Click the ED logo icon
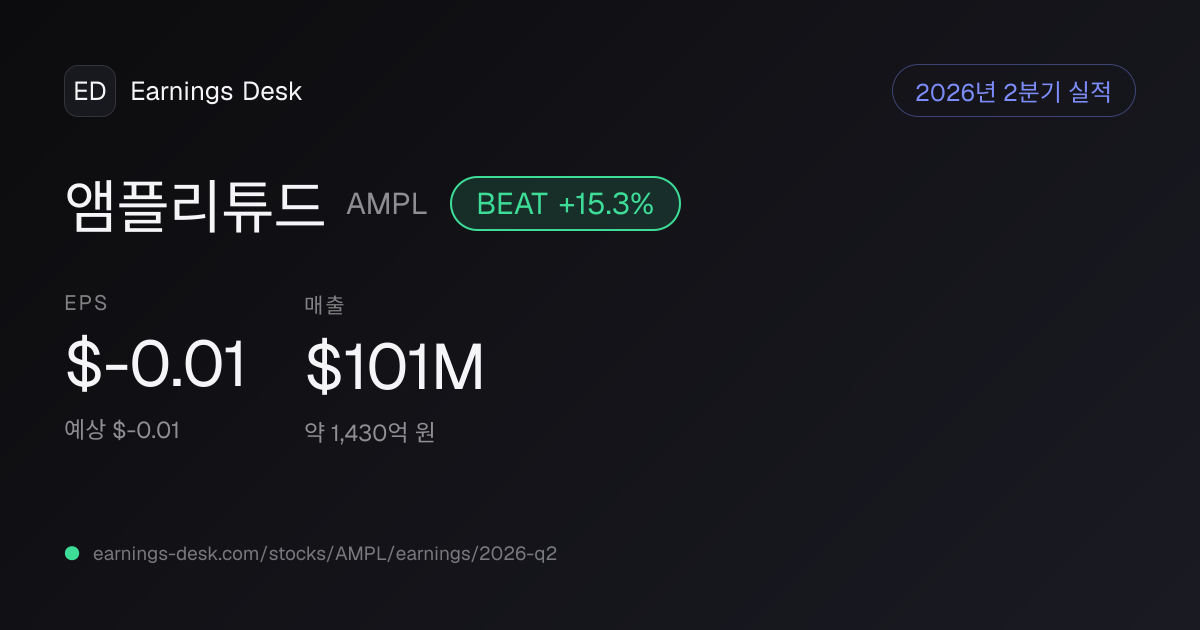Image resolution: width=1200 pixels, height=630 pixels. pyautogui.click(x=90, y=91)
